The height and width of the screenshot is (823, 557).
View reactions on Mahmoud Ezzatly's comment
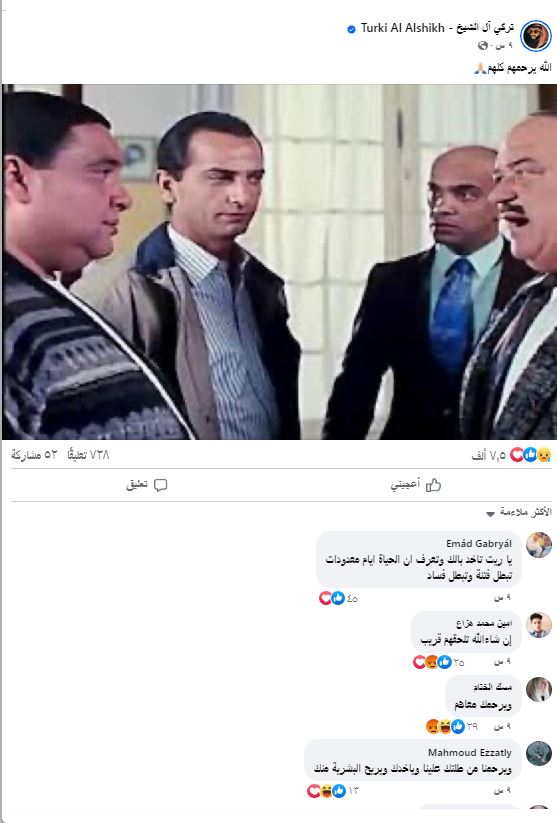pos(333,790)
